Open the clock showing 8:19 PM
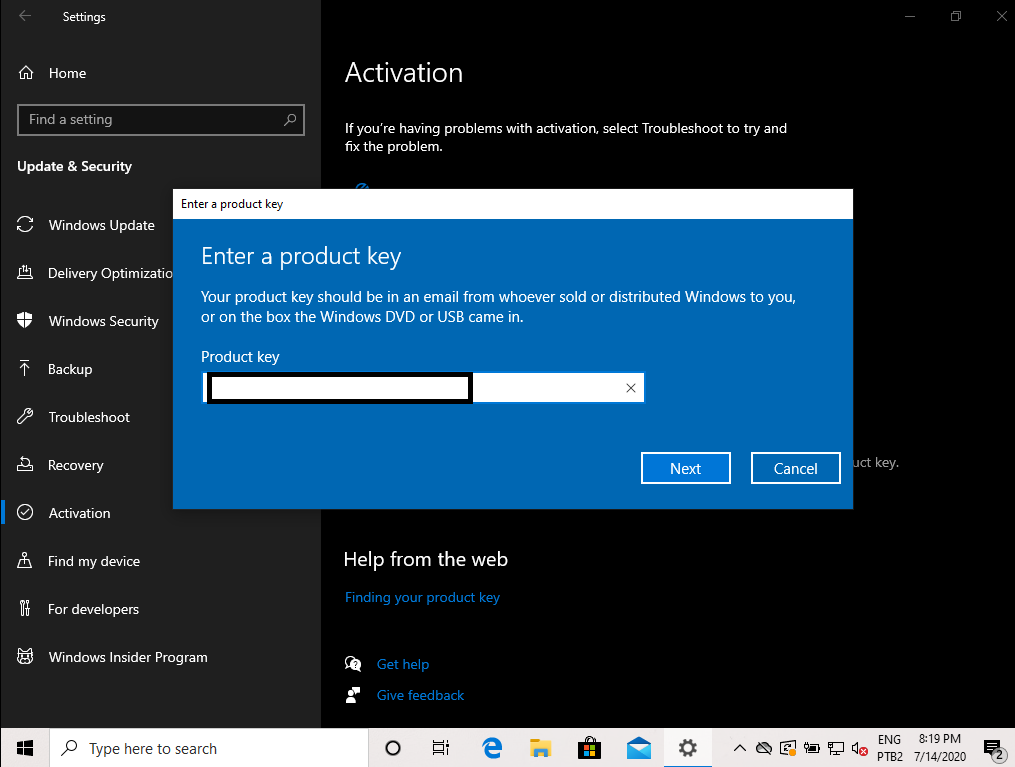This screenshot has height=767, width=1015. [x=940, y=748]
